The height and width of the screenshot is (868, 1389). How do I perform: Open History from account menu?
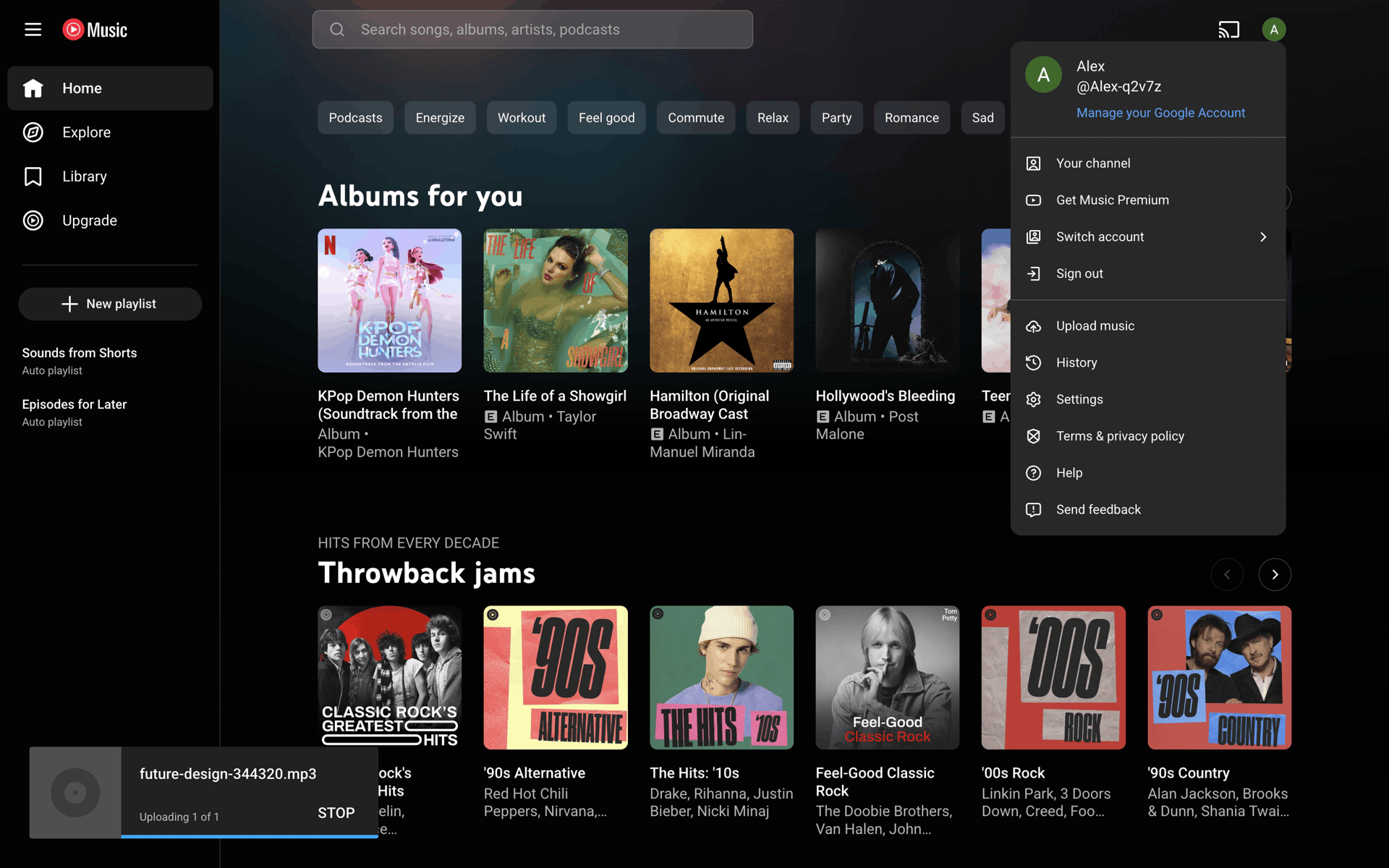tap(1148, 363)
